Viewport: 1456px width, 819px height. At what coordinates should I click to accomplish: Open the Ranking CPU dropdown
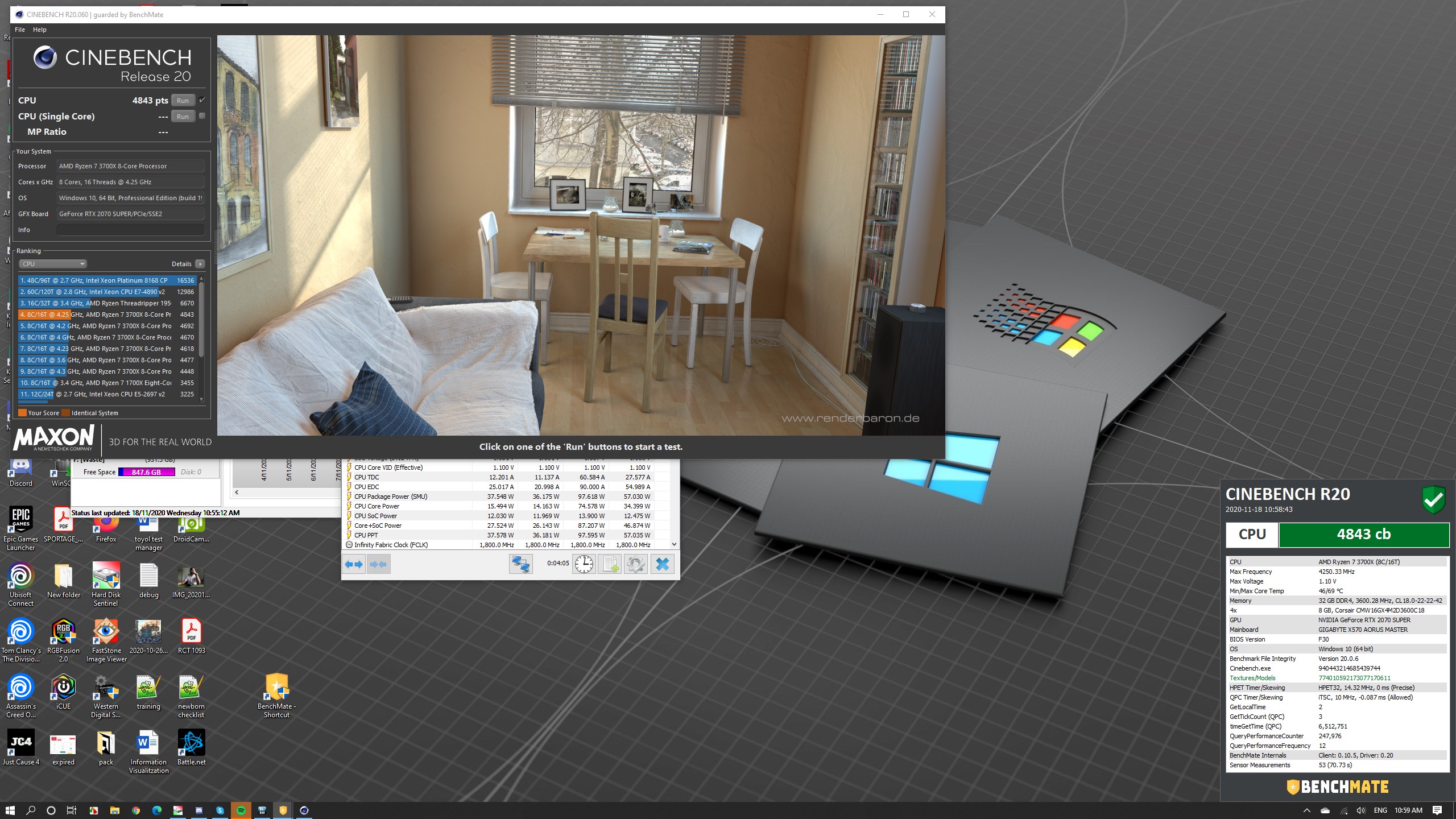click(52, 264)
